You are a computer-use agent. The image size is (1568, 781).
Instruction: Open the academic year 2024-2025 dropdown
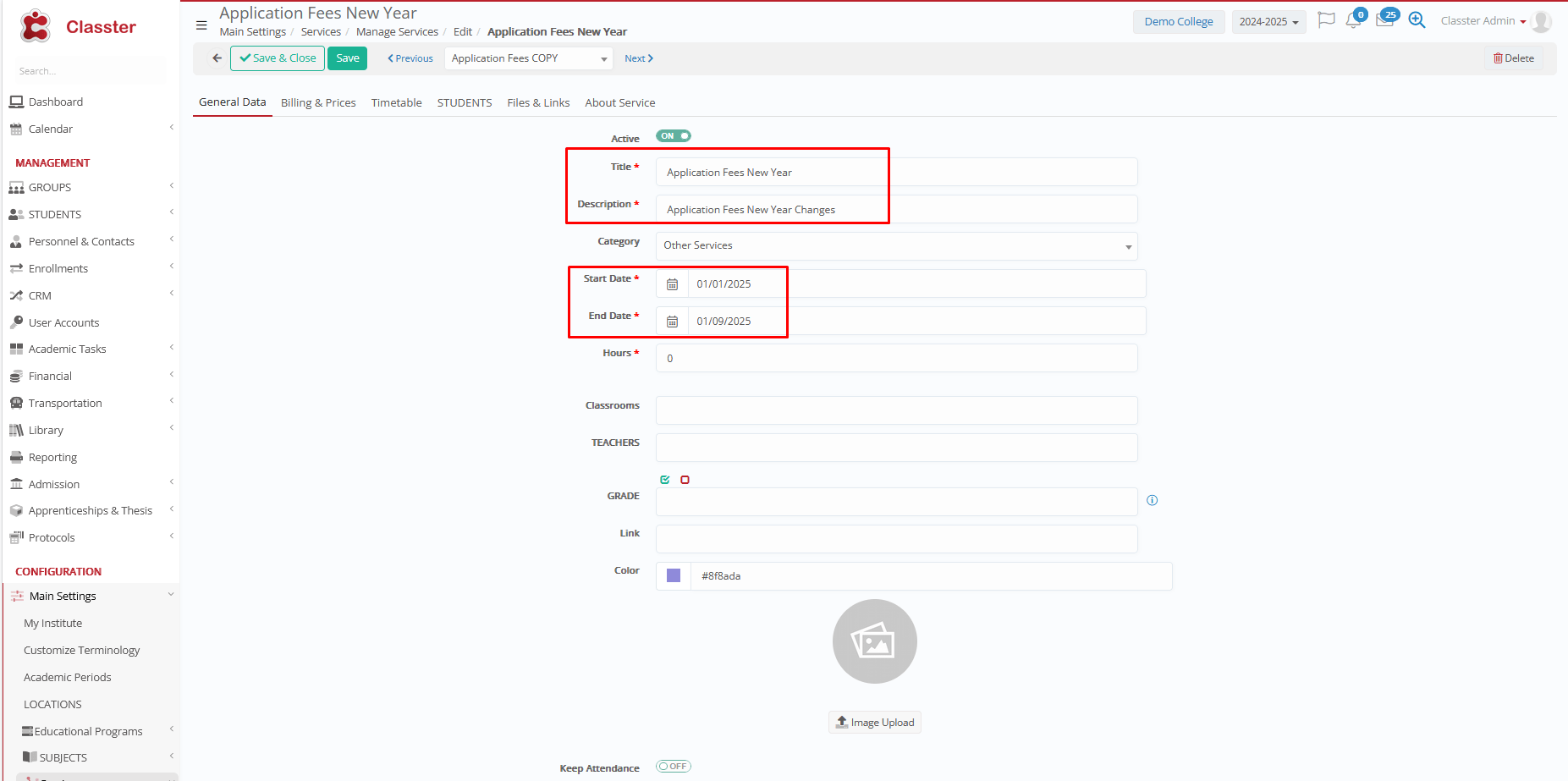tap(1268, 22)
